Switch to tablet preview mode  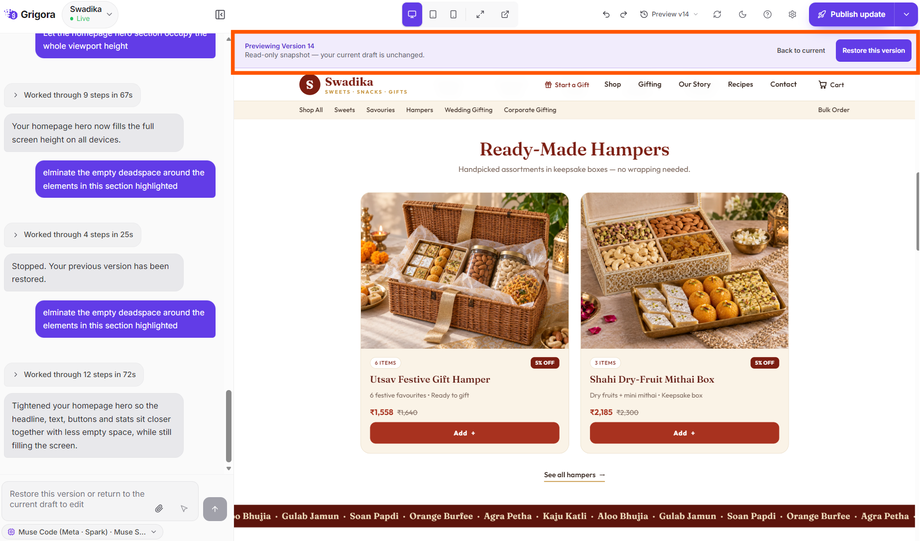433,15
